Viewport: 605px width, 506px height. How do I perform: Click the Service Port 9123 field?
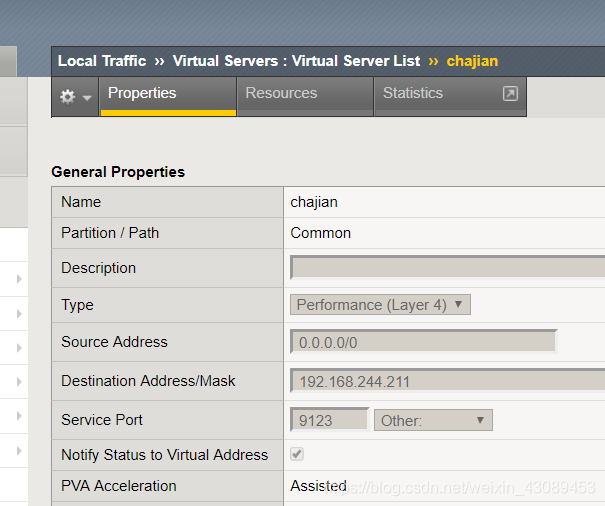[330, 420]
